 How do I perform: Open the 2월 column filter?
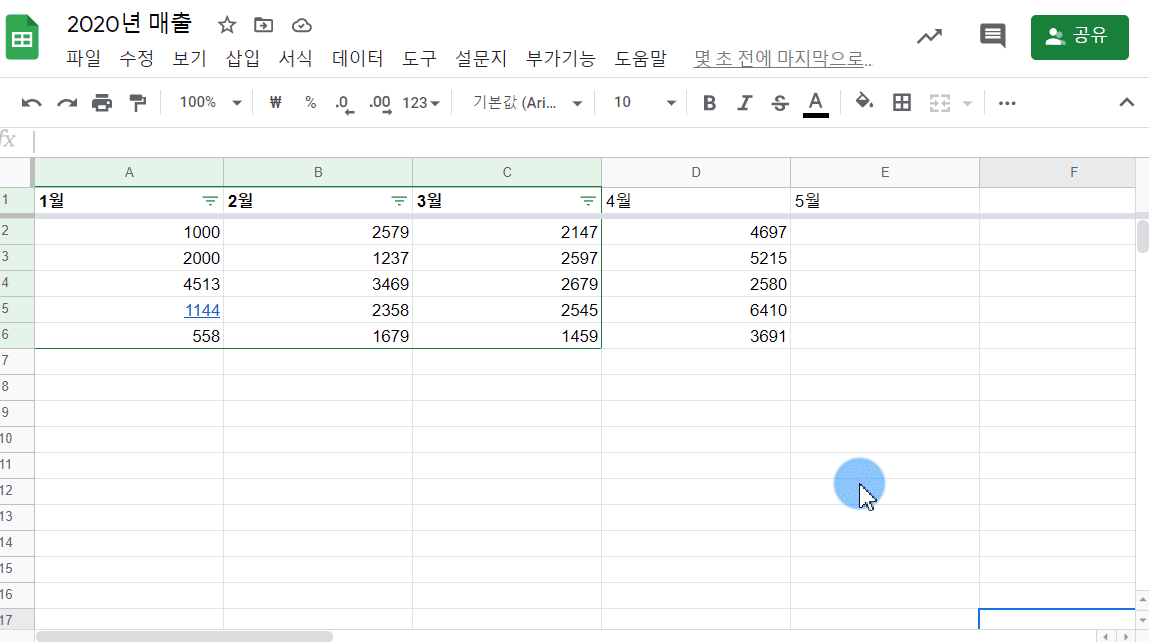[399, 200]
